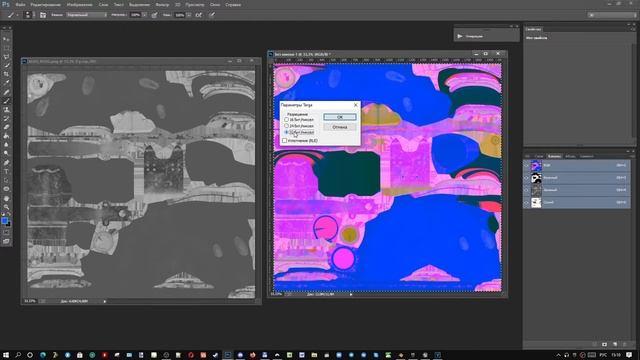640x360 pixels.
Task: Select the Lasso tool
Action: (6, 57)
